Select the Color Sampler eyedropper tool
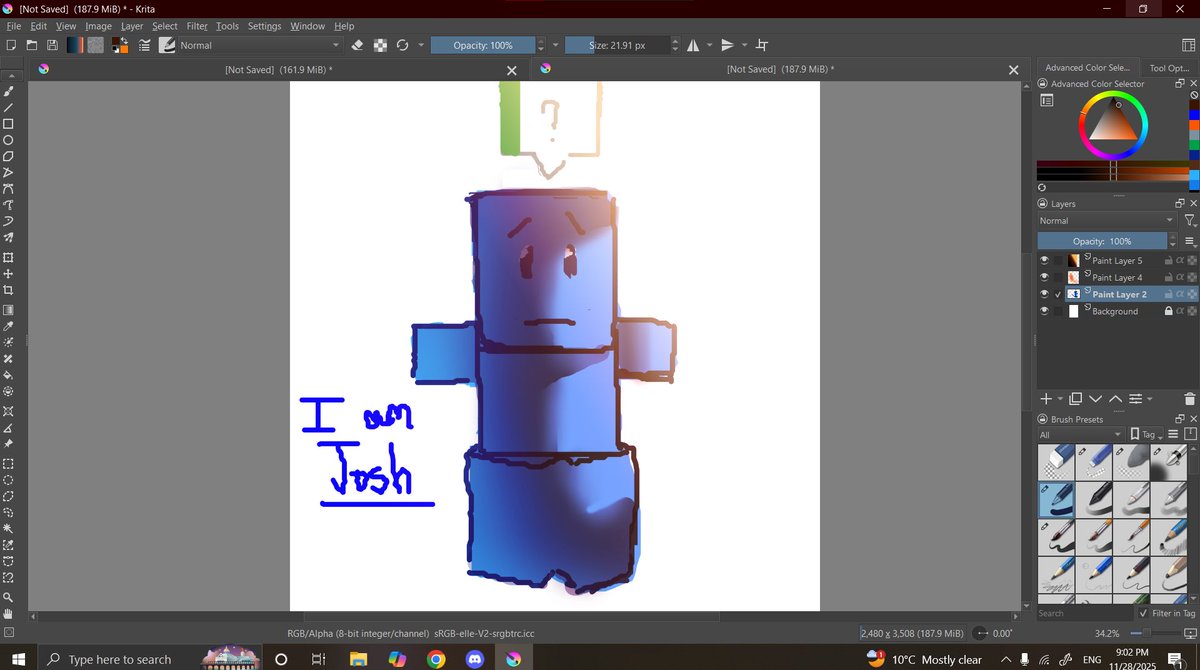Viewport: 1200px width, 670px height. [x=8, y=326]
